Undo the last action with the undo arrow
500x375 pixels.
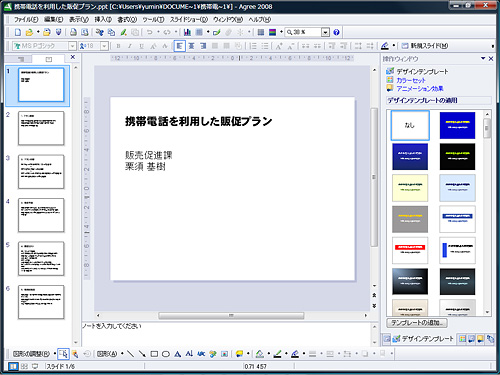pyautogui.click(x=150, y=32)
